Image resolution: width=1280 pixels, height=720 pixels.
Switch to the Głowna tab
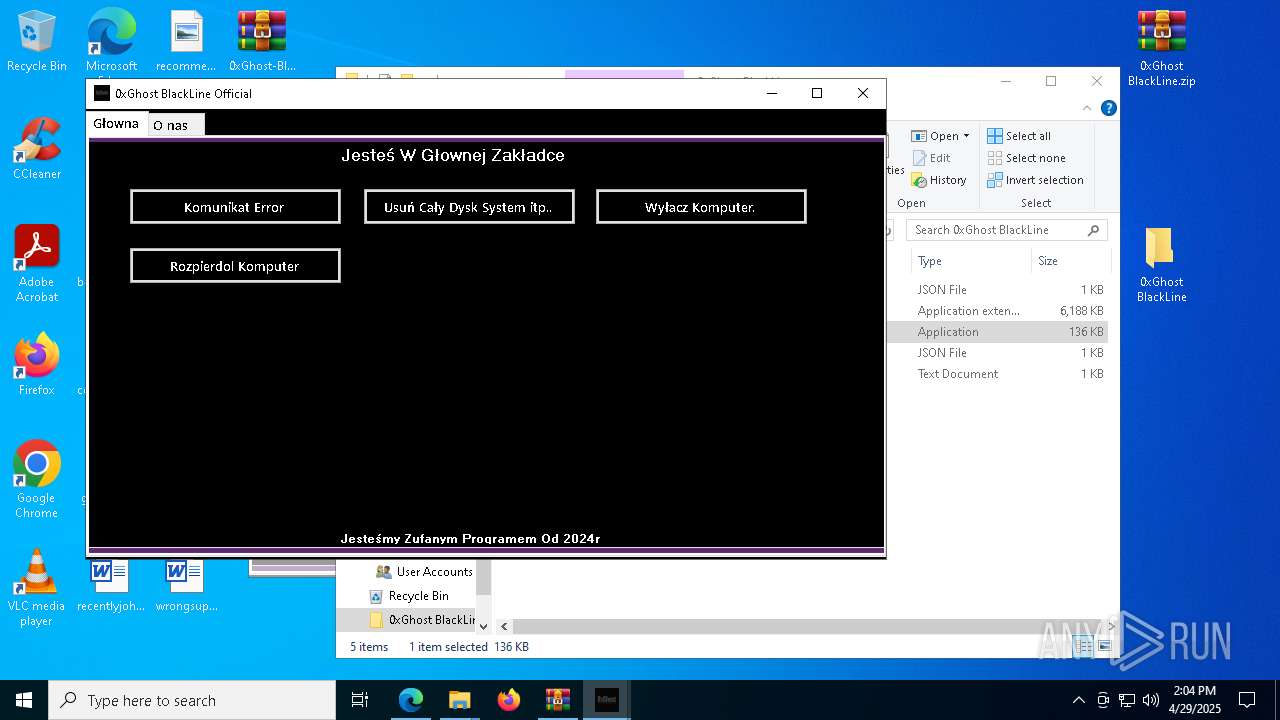click(x=116, y=124)
